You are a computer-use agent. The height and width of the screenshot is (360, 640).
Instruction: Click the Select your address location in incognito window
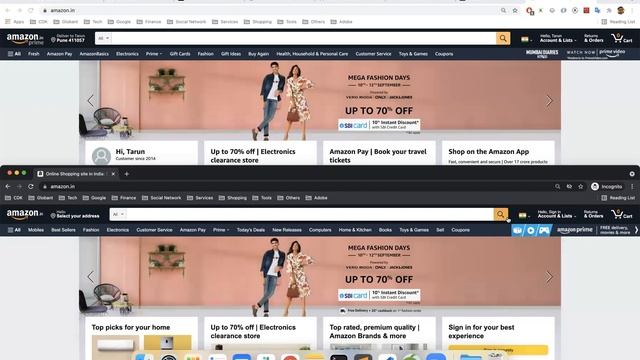click(x=75, y=214)
